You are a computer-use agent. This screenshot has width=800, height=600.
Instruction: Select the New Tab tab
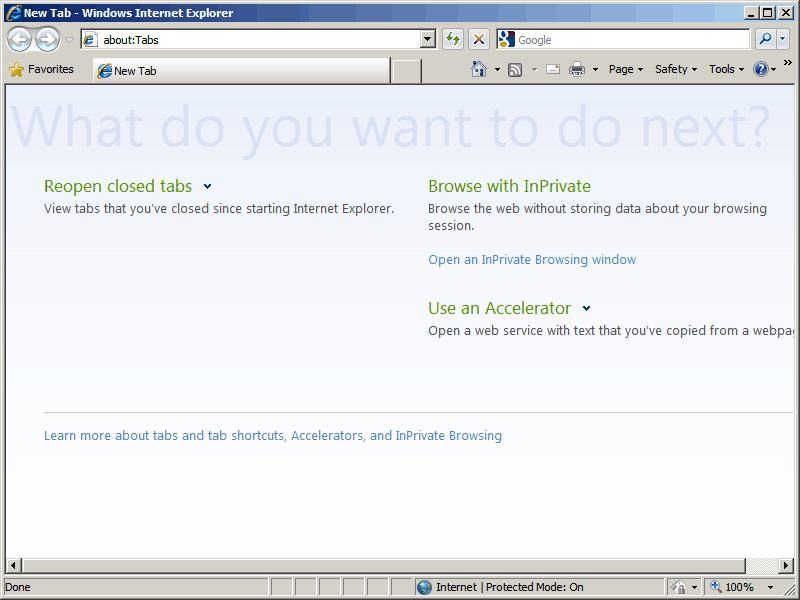[x=242, y=70]
